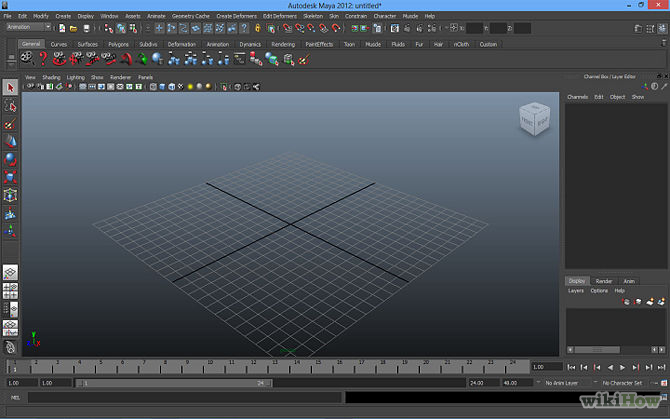Open the Channel Box Channels menu
Viewport: 670px width, 419px height.
[577, 97]
